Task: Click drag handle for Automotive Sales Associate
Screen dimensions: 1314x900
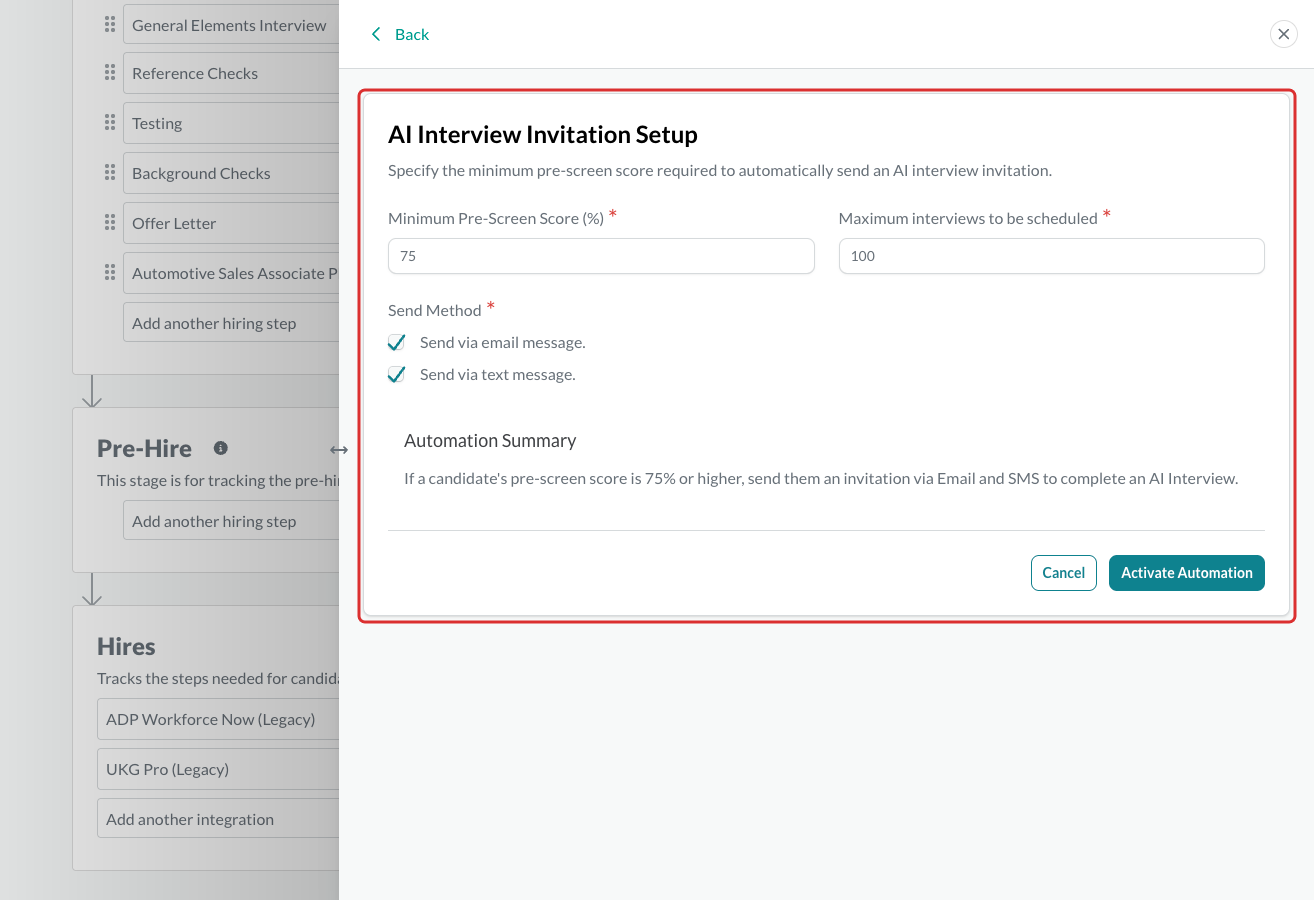Action: [110, 272]
